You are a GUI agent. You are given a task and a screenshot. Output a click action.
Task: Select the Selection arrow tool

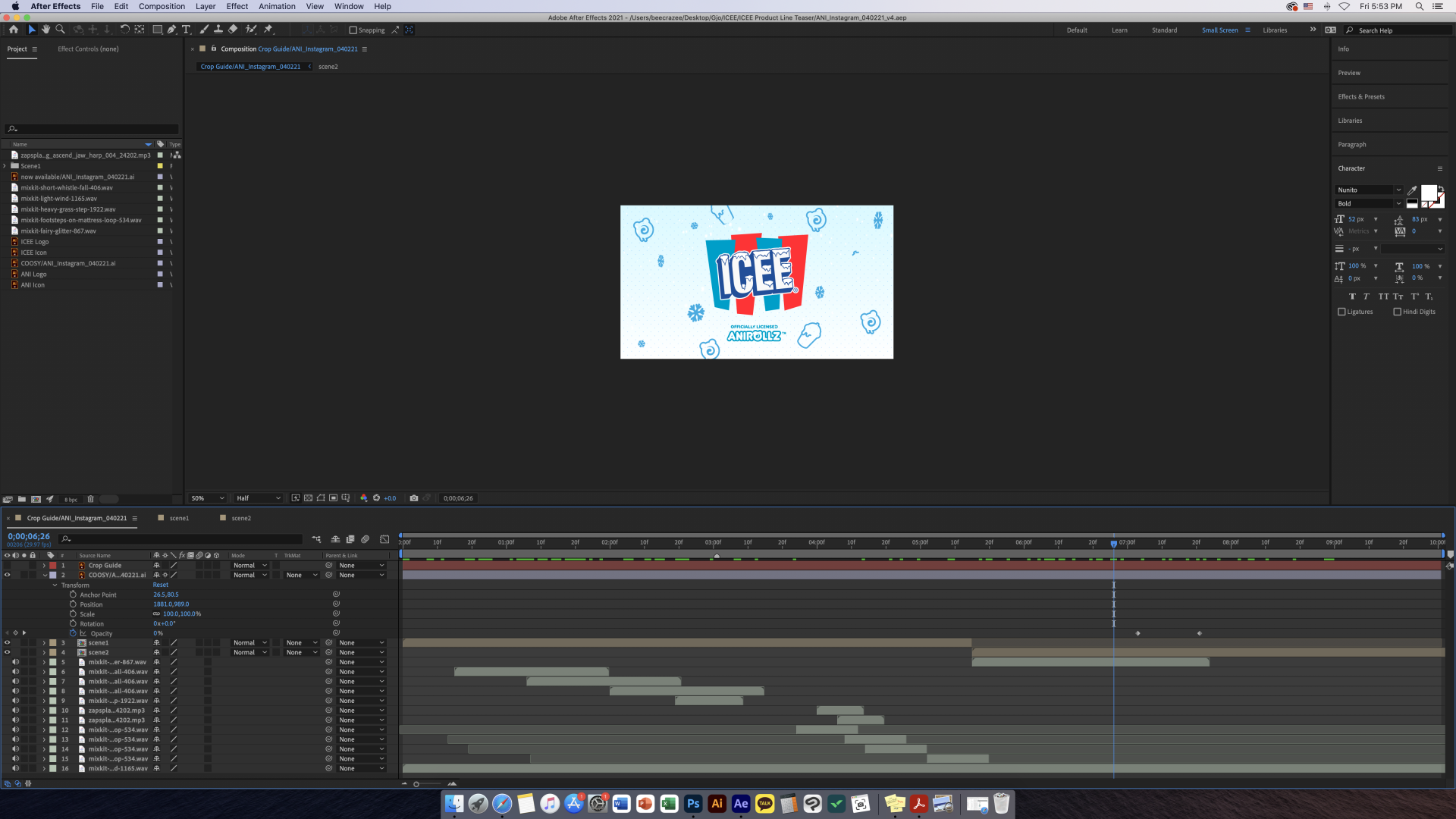pyautogui.click(x=31, y=30)
